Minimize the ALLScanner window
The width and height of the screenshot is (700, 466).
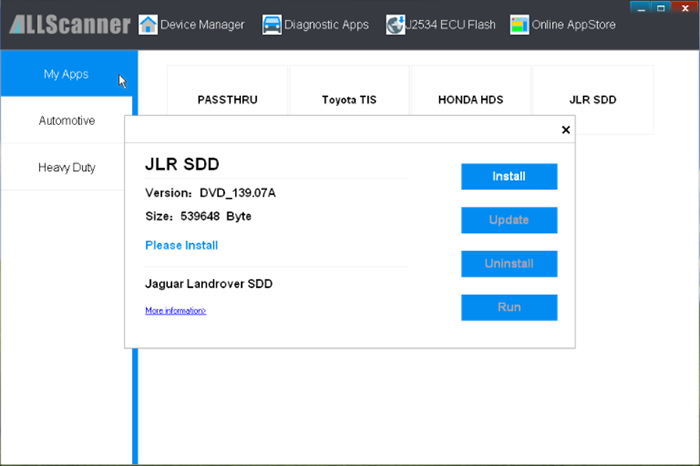[641, 8]
